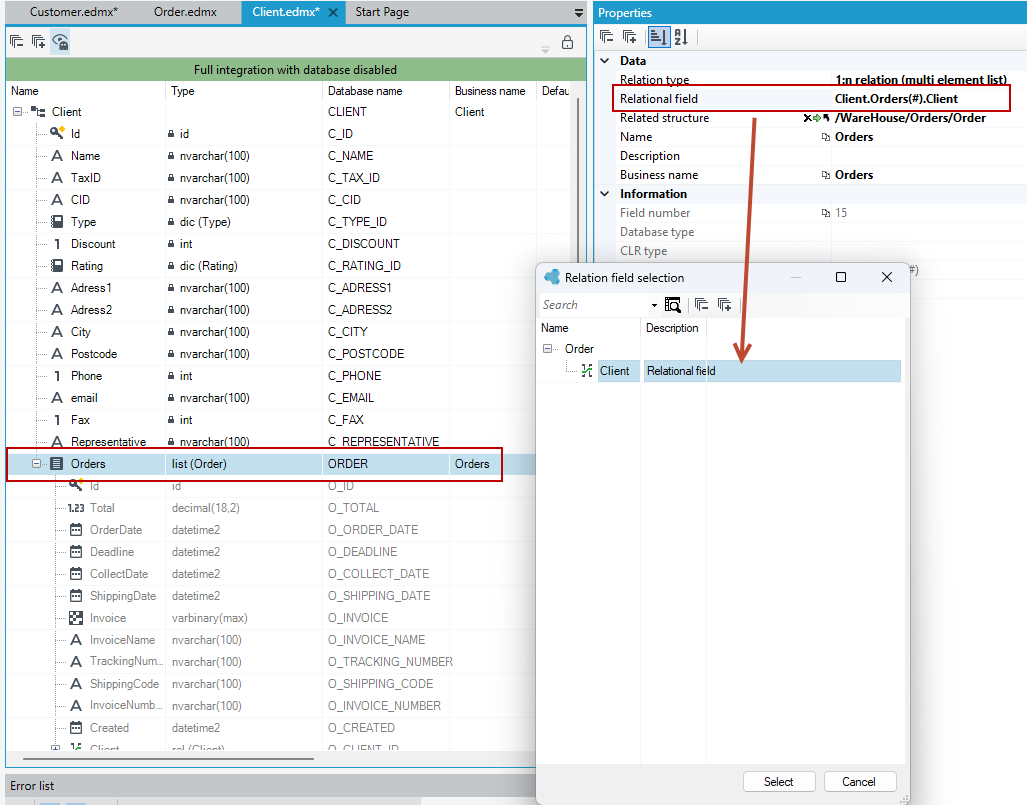This screenshot has height=805, width=1027.
Task: Open the Search box dropdown arrow
Action: pyautogui.click(x=654, y=305)
